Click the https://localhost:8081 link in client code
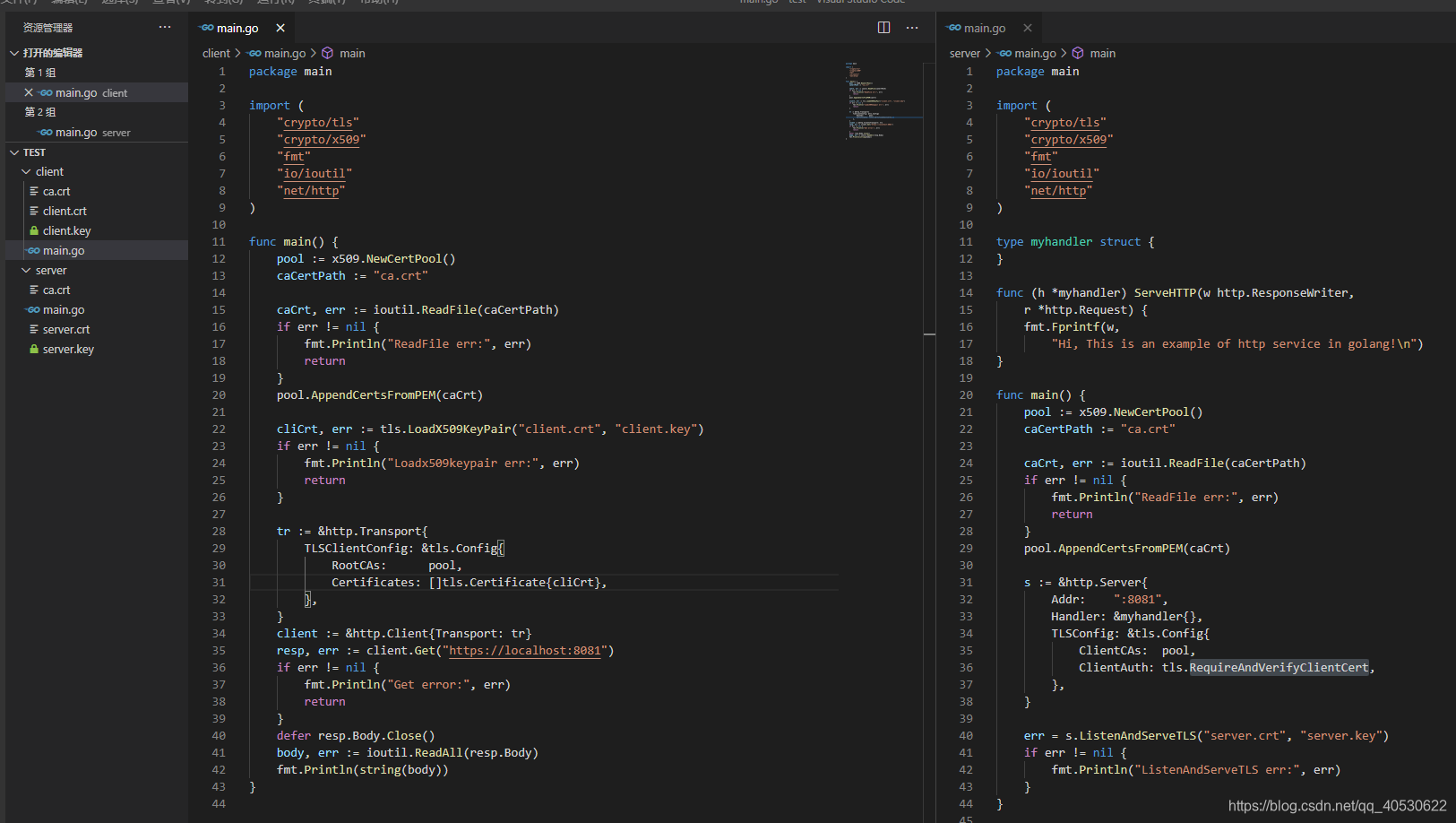1456x823 pixels. coord(525,650)
